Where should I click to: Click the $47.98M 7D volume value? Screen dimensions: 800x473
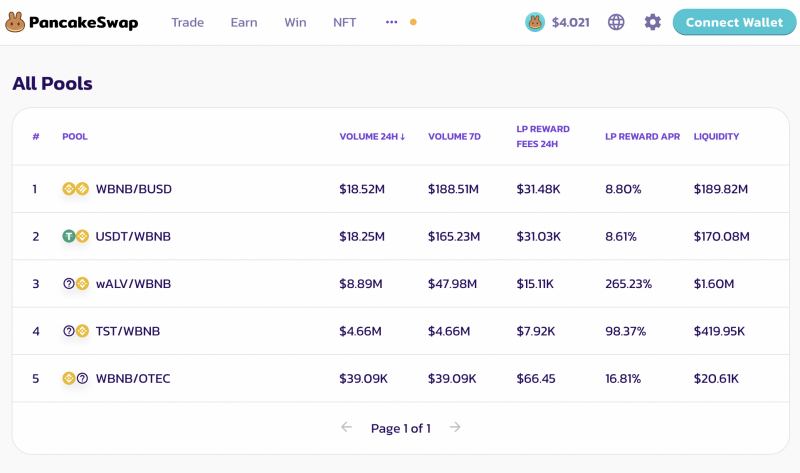point(452,284)
